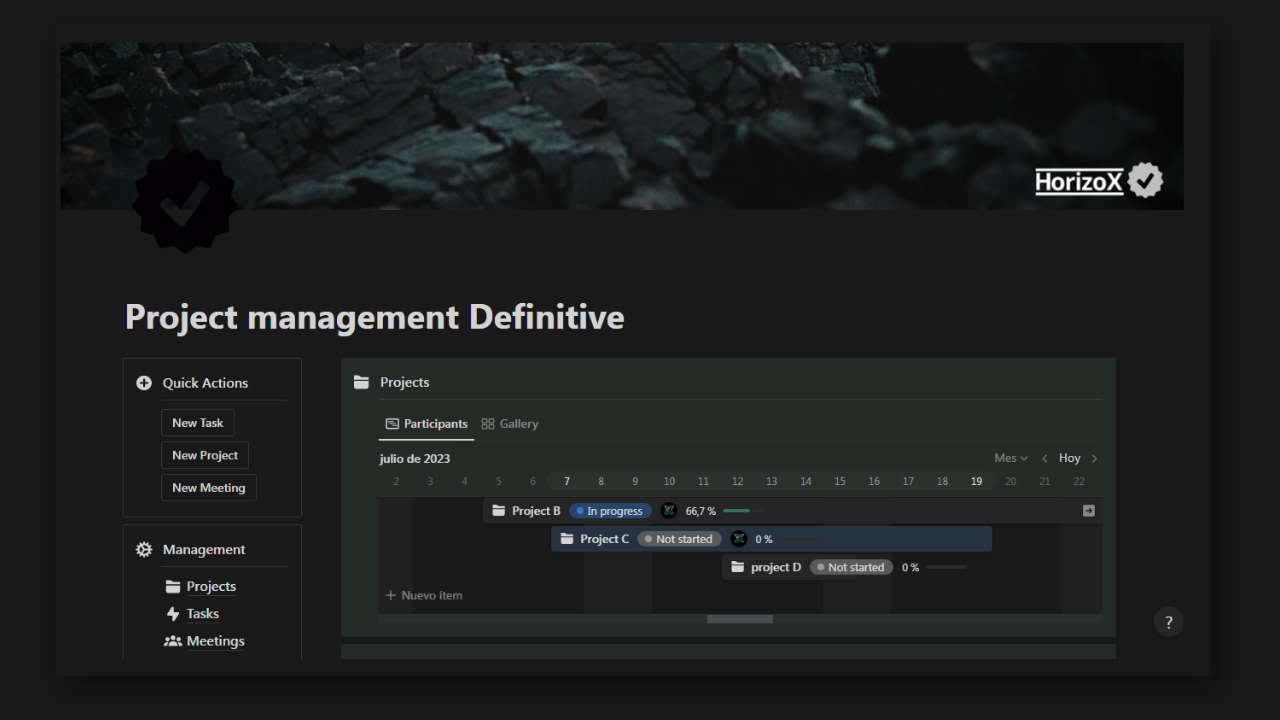
Task: Click the Projects panel folder icon
Action: click(362, 382)
